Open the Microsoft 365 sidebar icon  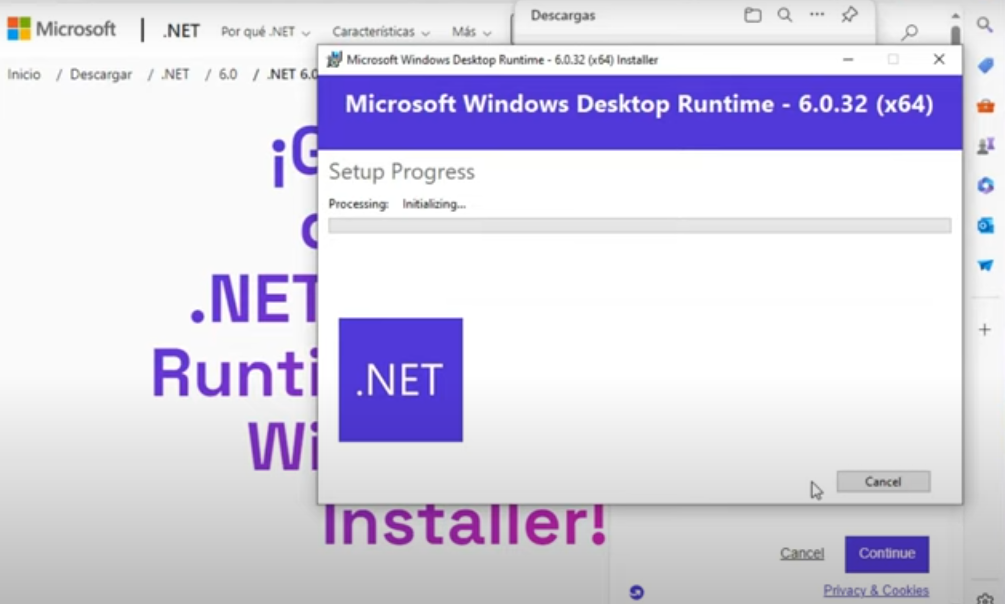coord(985,186)
